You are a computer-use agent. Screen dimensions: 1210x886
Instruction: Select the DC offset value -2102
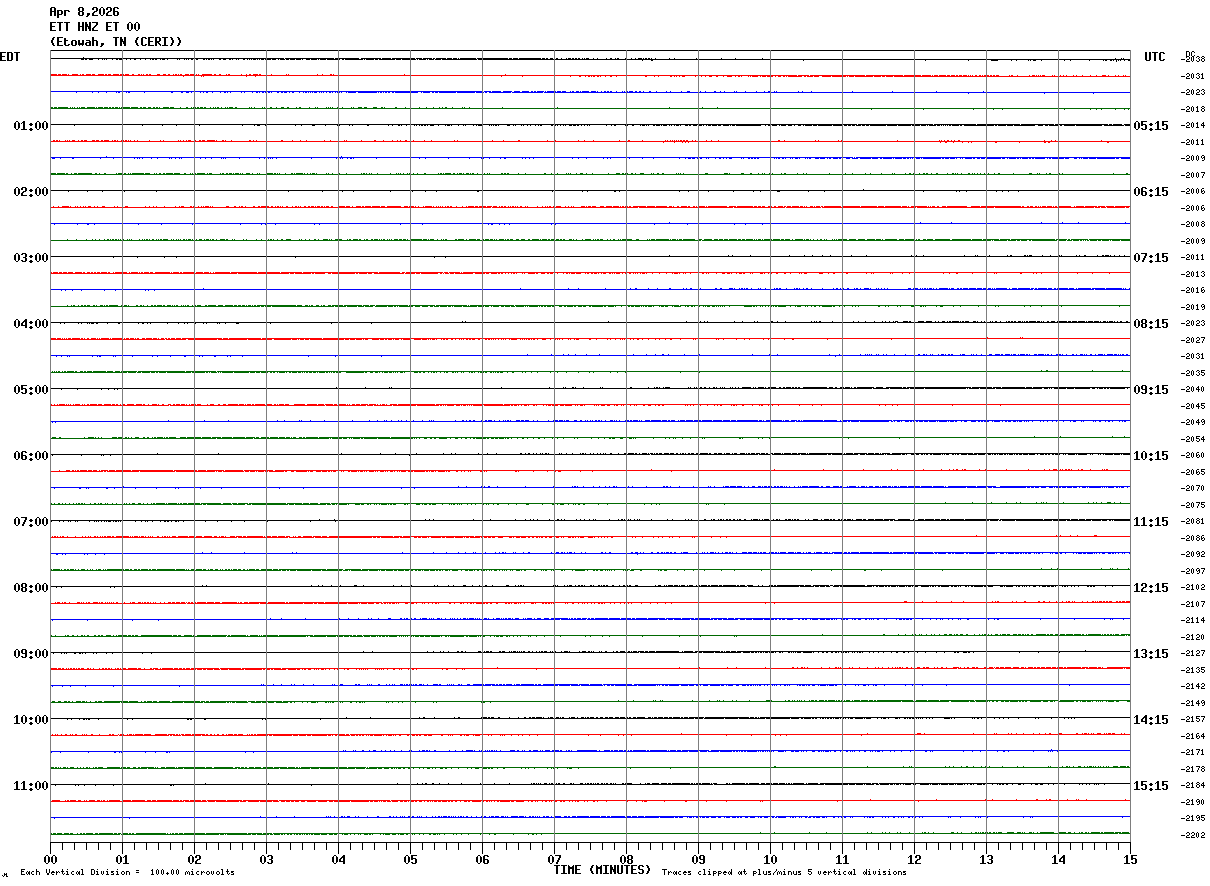[1194, 588]
